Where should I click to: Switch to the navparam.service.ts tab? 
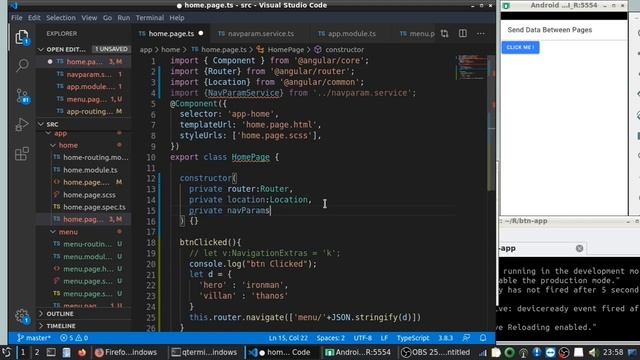(260, 34)
